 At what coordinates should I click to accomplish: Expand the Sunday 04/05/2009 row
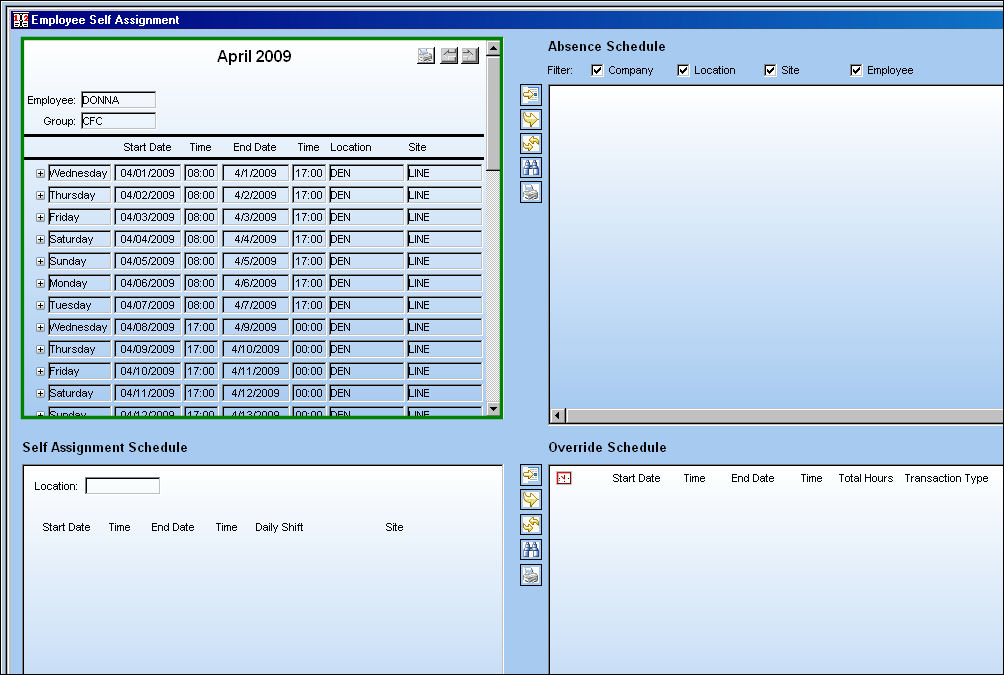[x=40, y=261]
